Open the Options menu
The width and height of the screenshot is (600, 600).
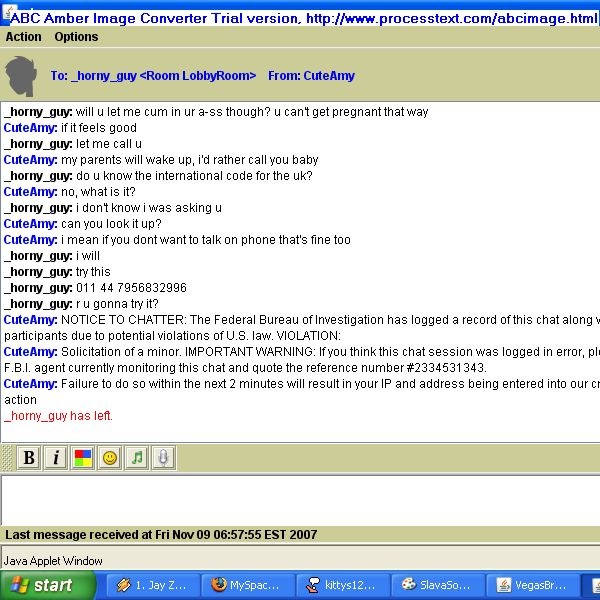pos(76,37)
